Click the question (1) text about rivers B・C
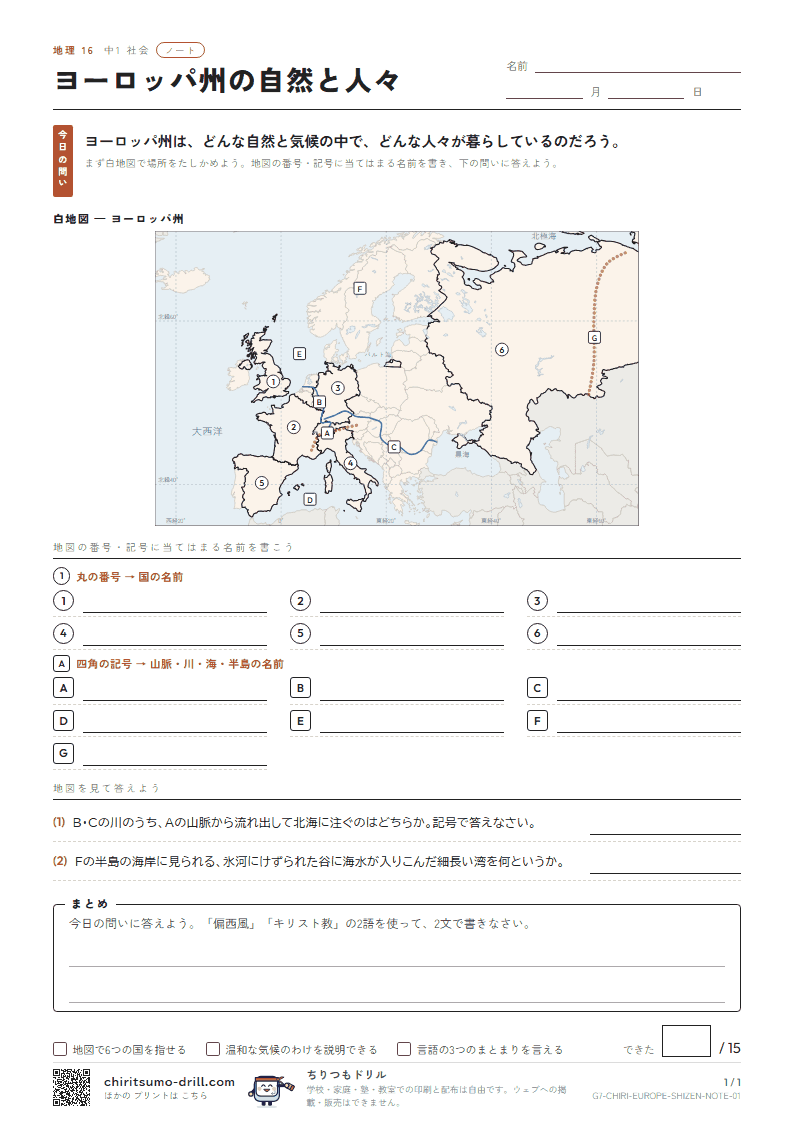Image resolution: width=794 pixels, height=1123 pixels. click(304, 823)
